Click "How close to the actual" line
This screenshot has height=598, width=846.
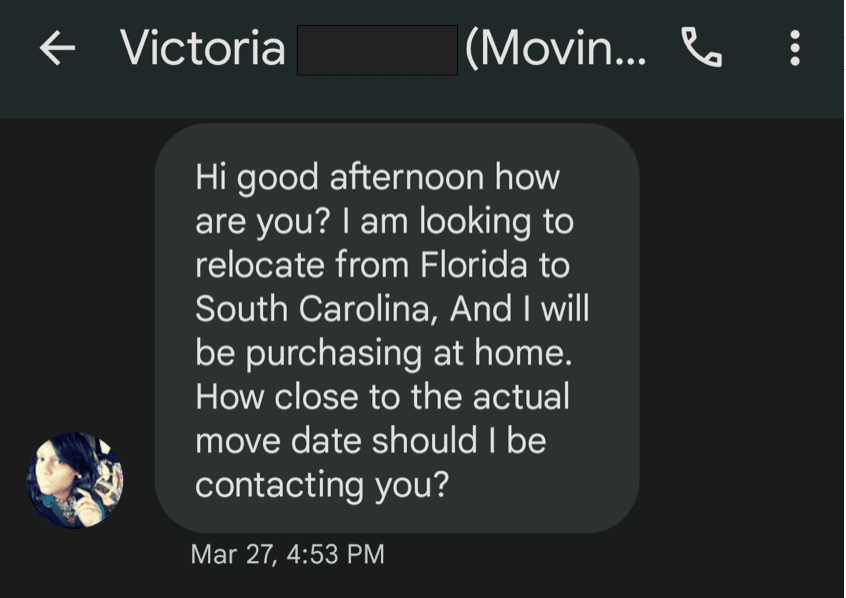tap(382, 397)
